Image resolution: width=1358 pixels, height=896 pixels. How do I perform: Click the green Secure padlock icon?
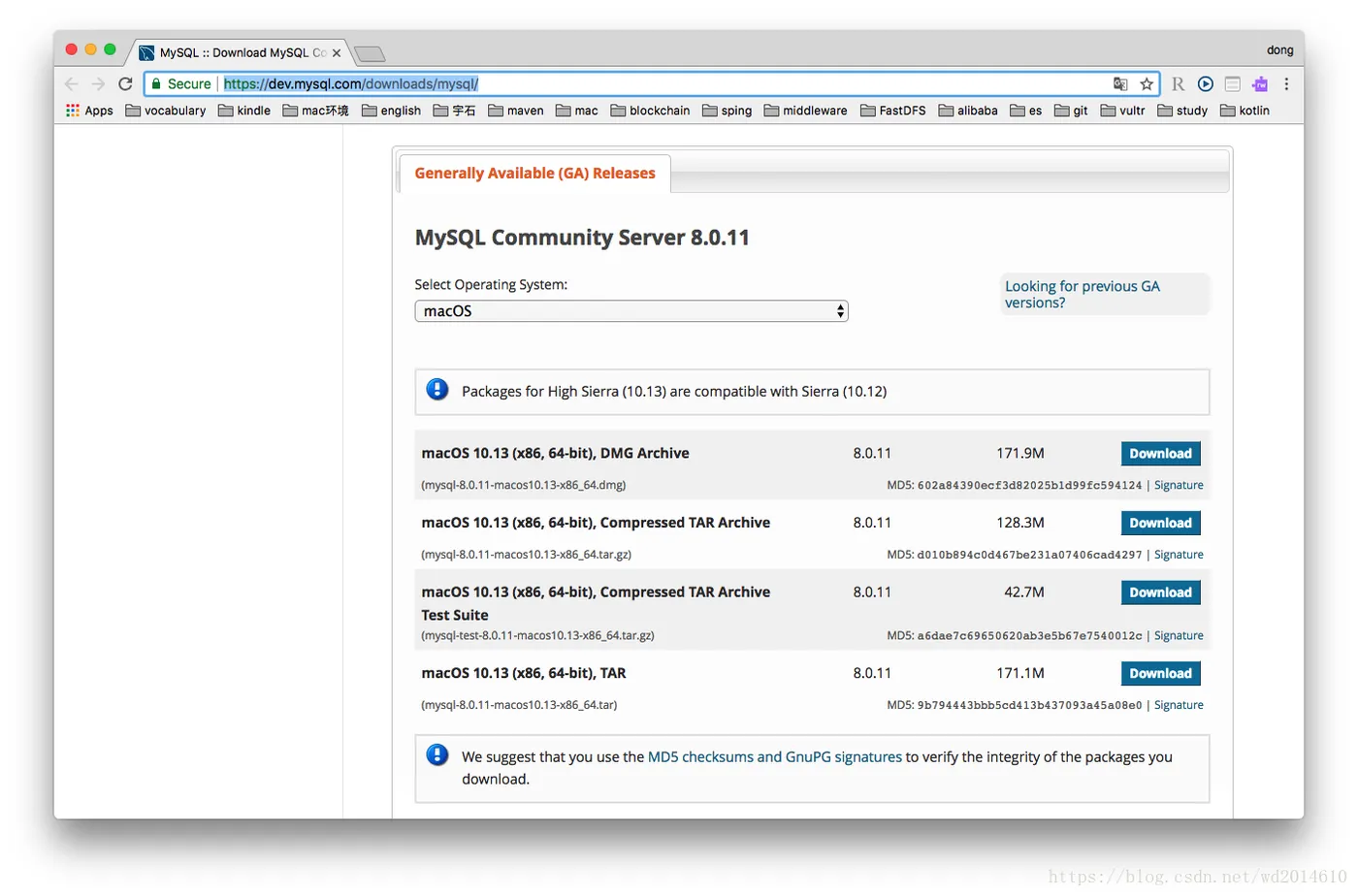tap(156, 84)
